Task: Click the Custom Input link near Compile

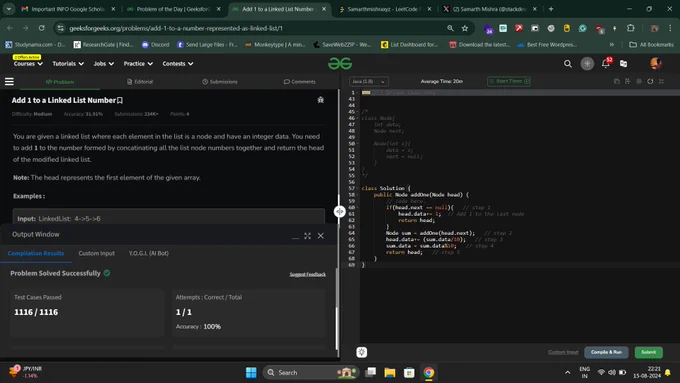Action: click(x=563, y=352)
